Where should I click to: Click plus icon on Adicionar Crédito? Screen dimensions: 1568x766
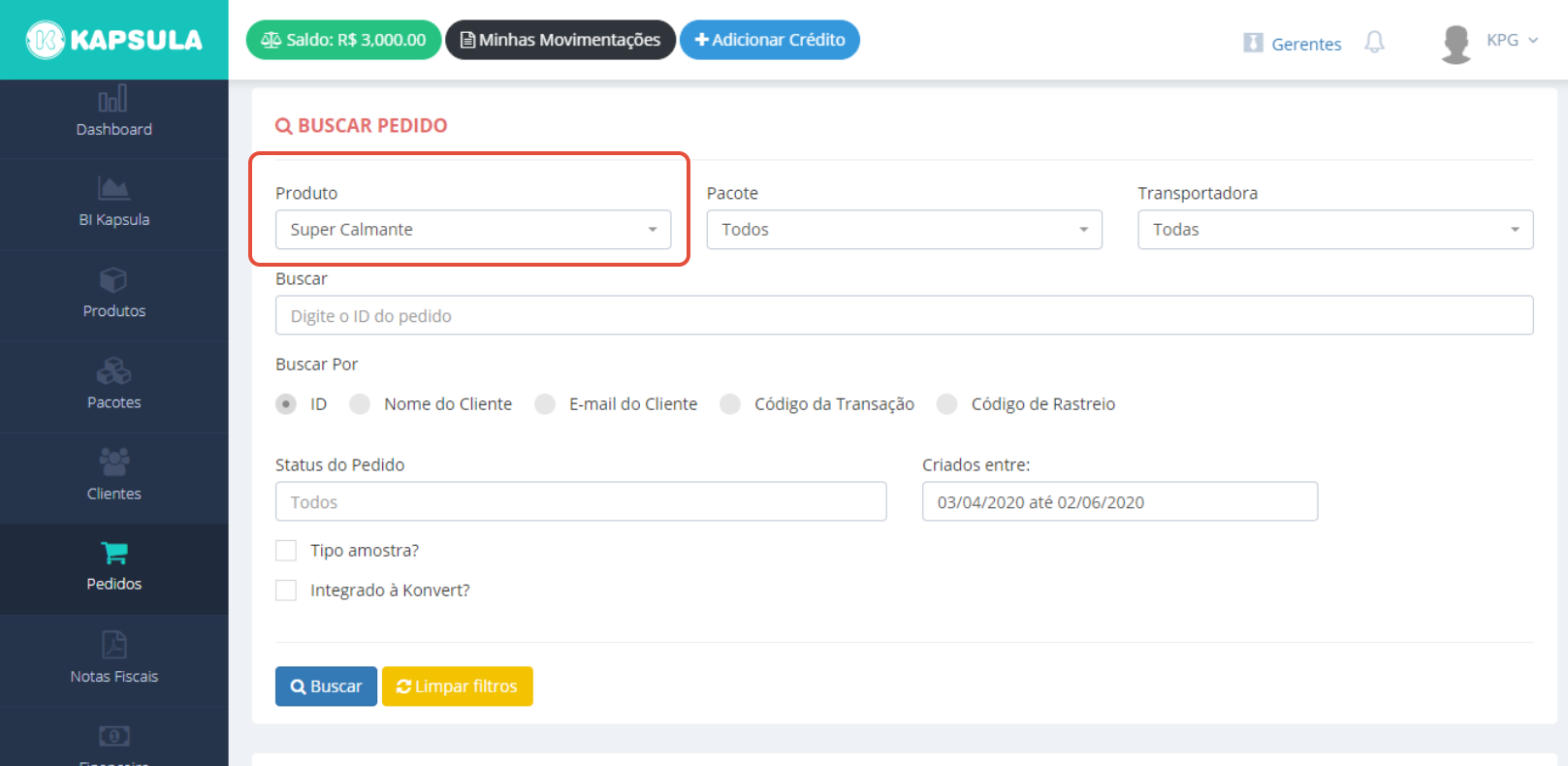702,40
